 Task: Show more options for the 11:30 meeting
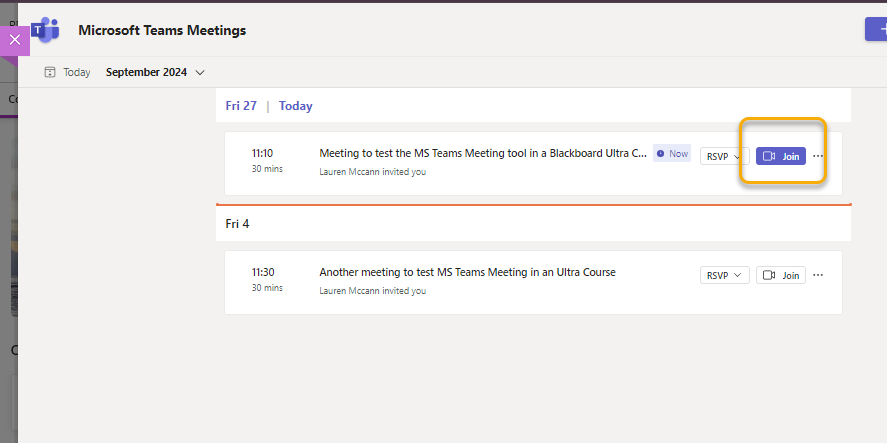click(818, 275)
